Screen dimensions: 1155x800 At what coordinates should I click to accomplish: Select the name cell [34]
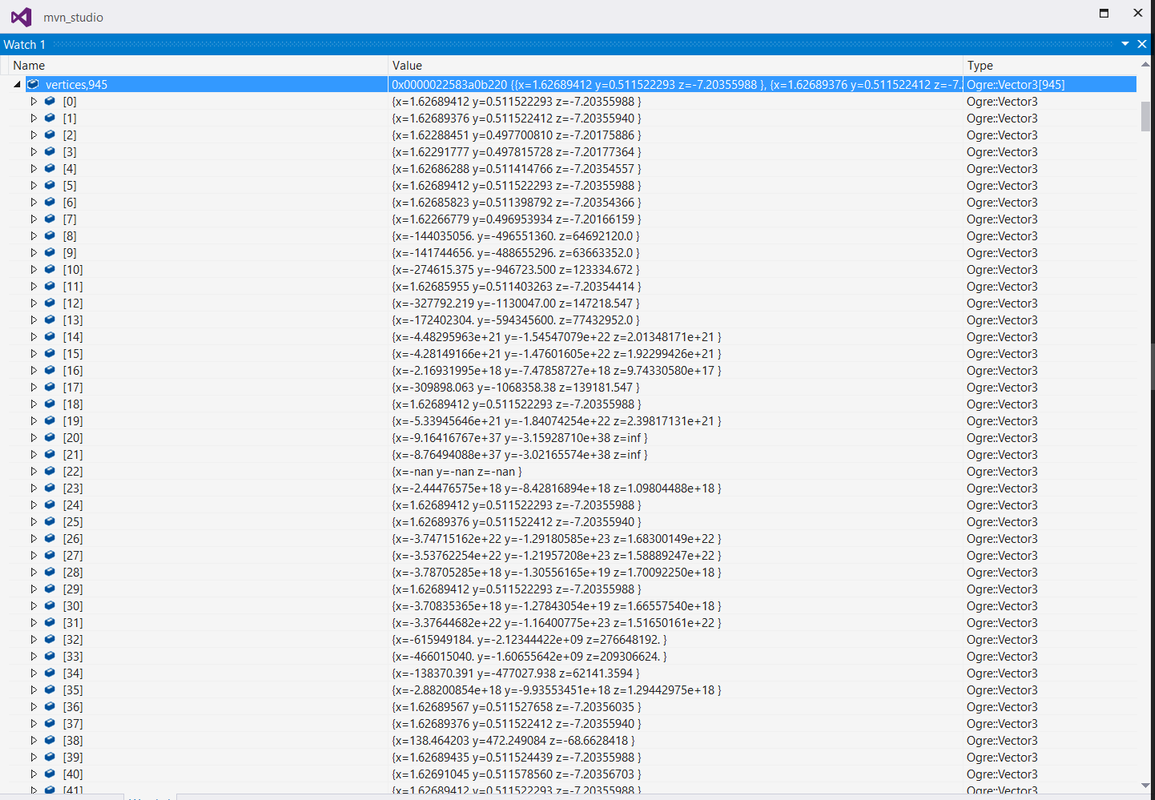(x=73, y=673)
